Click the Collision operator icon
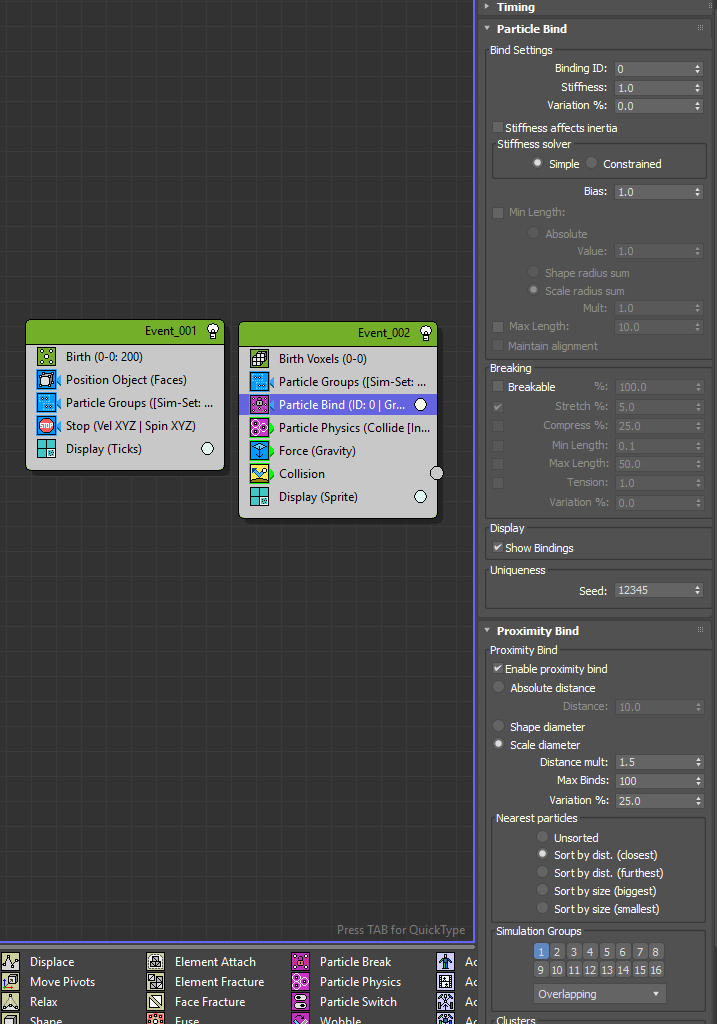The width and height of the screenshot is (717, 1024). [260, 474]
